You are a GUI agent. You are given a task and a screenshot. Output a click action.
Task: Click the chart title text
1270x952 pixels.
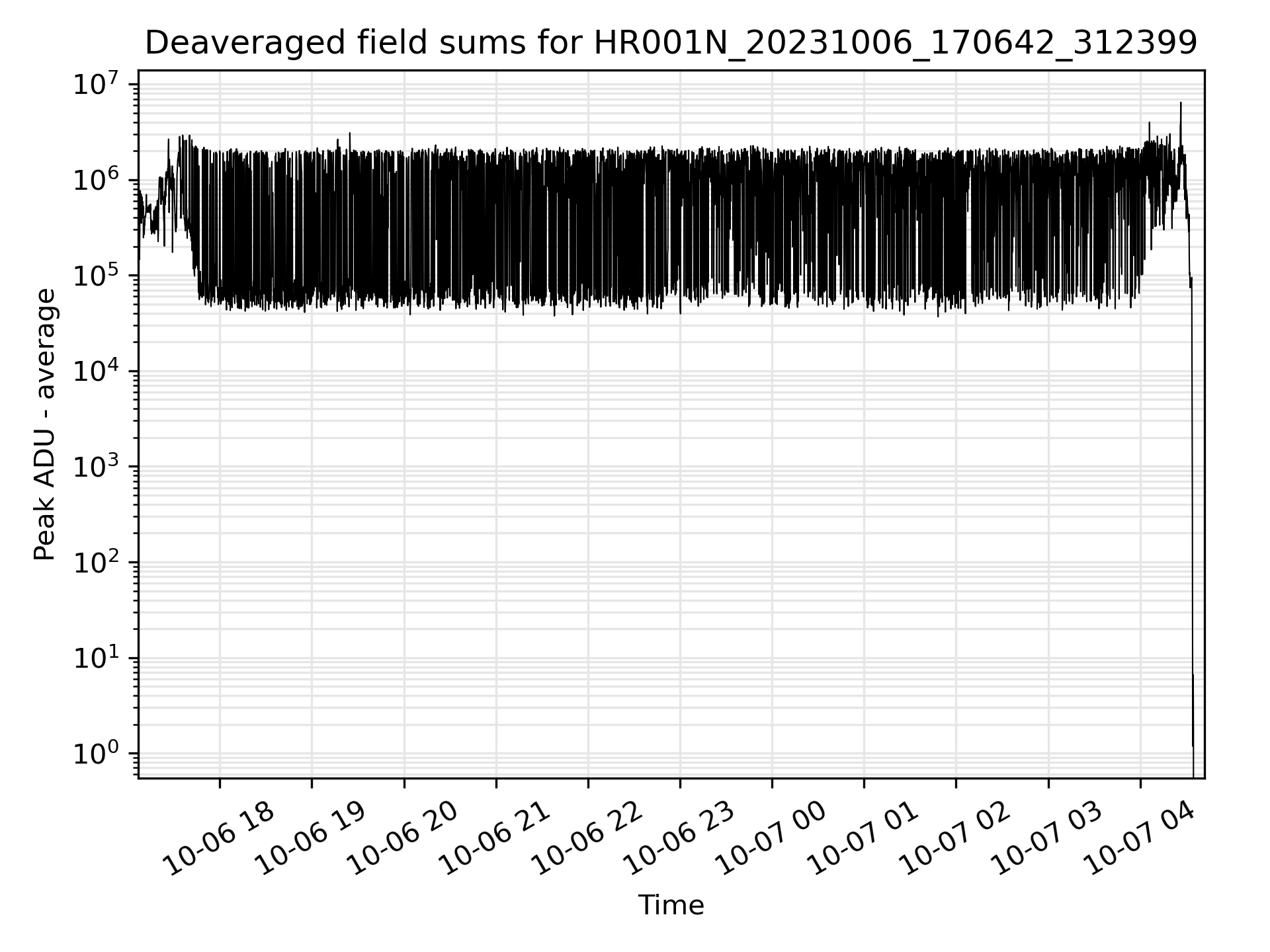(x=671, y=44)
